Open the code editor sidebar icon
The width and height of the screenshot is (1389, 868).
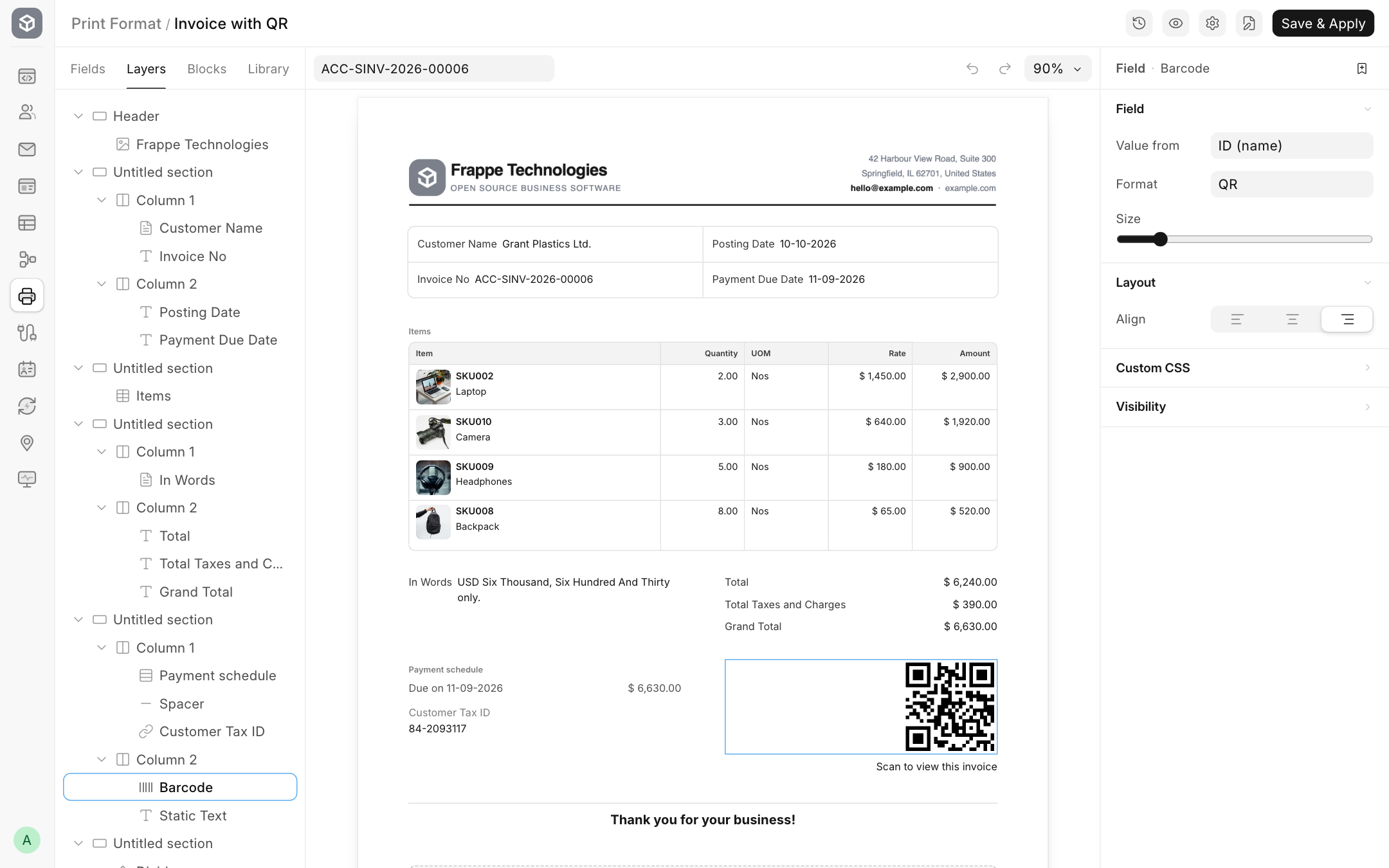[x=27, y=77]
